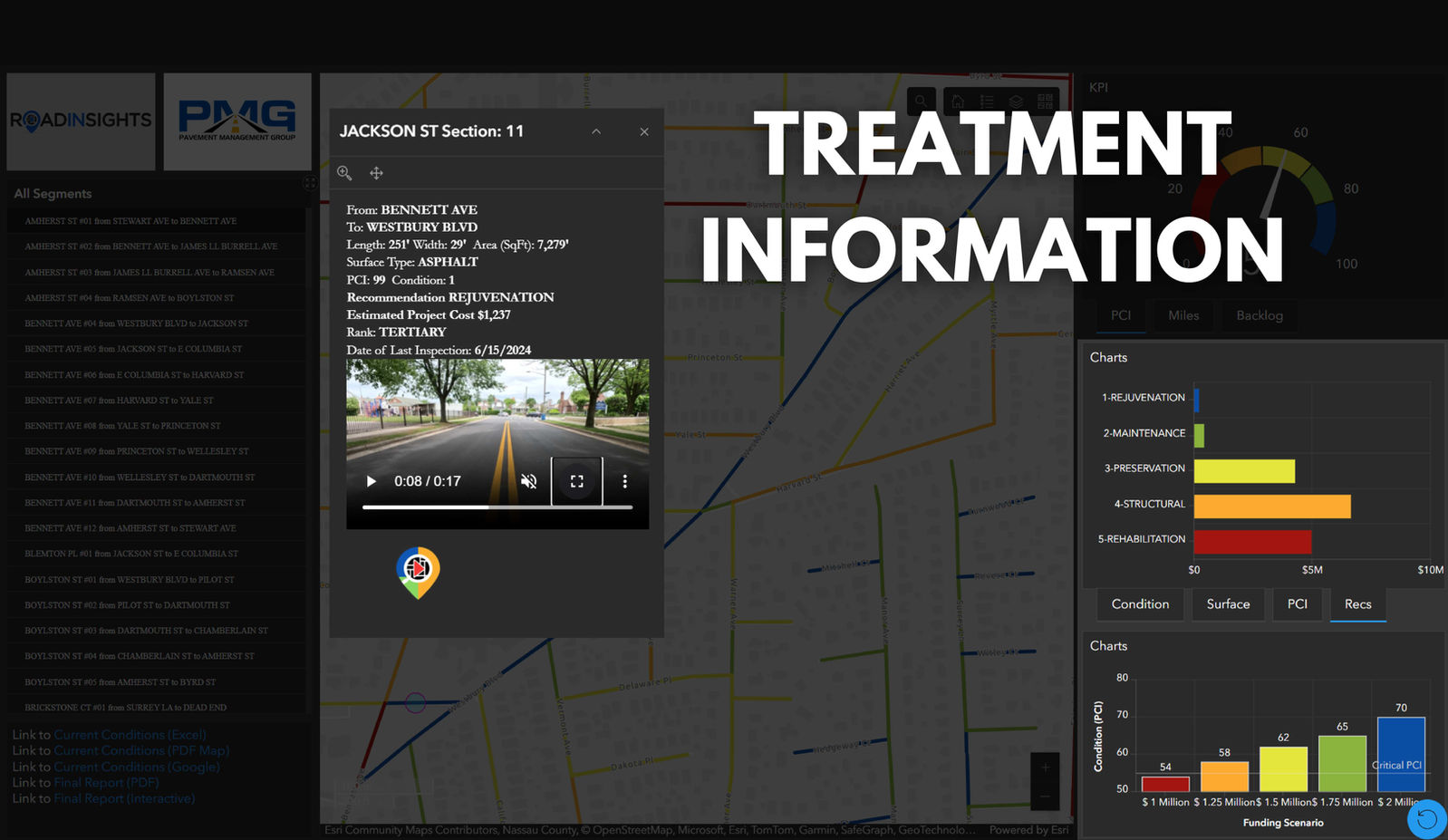Select segment BENNETT AVE #12 row
The width and height of the screenshot is (1448, 840).
(x=156, y=528)
